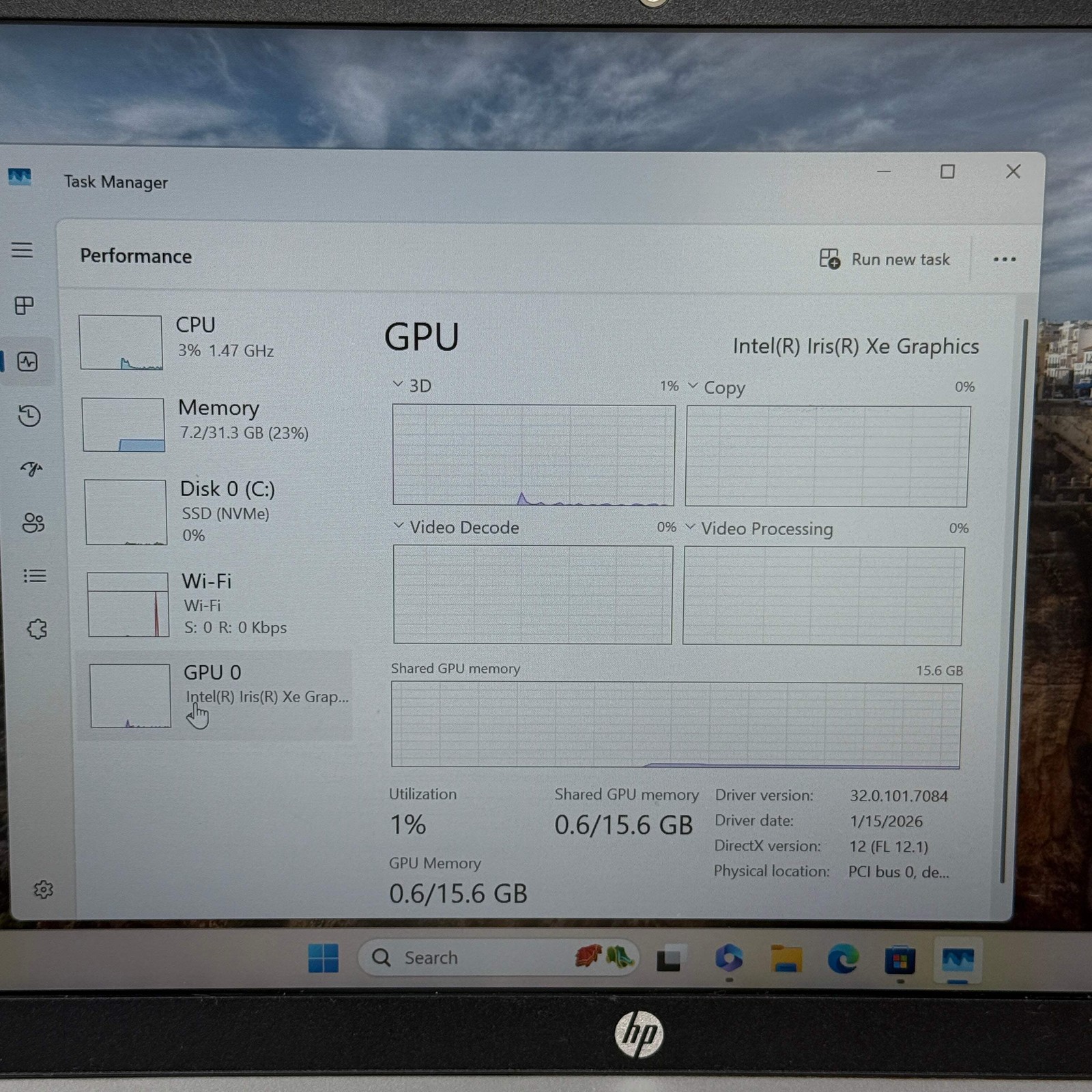Maximize the Task Manager window
Screen dimensions: 1092x1092
click(947, 171)
